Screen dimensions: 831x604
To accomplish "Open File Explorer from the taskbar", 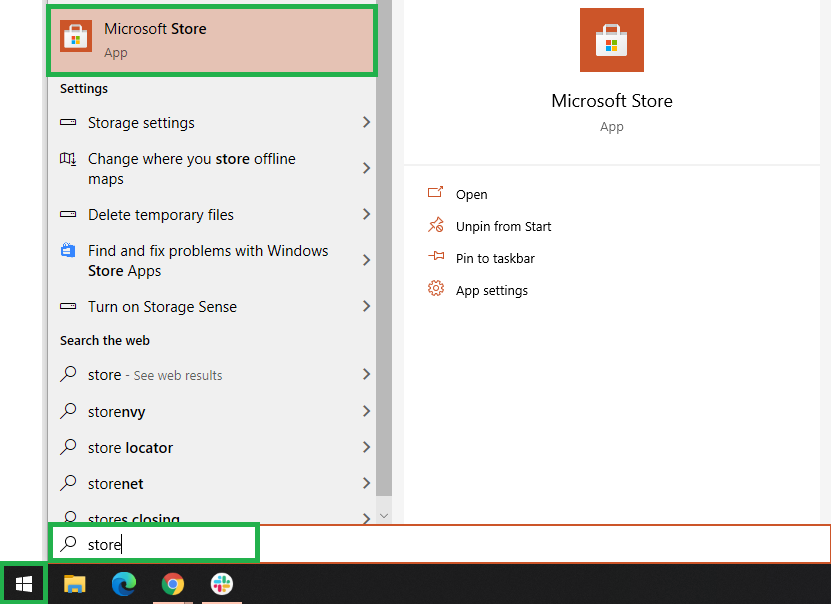I will click(x=75, y=585).
